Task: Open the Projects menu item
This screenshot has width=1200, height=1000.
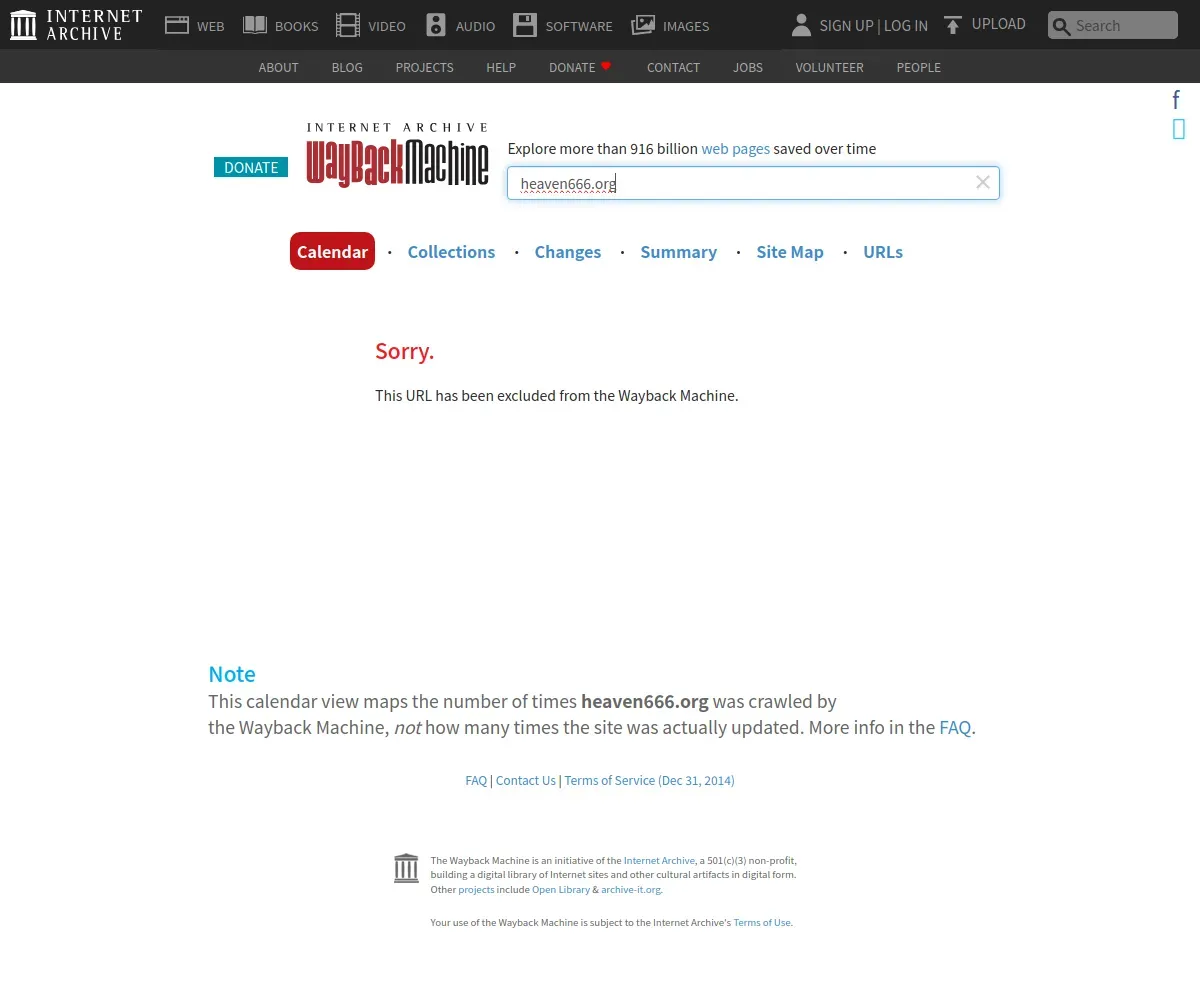Action: (x=424, y=67)
